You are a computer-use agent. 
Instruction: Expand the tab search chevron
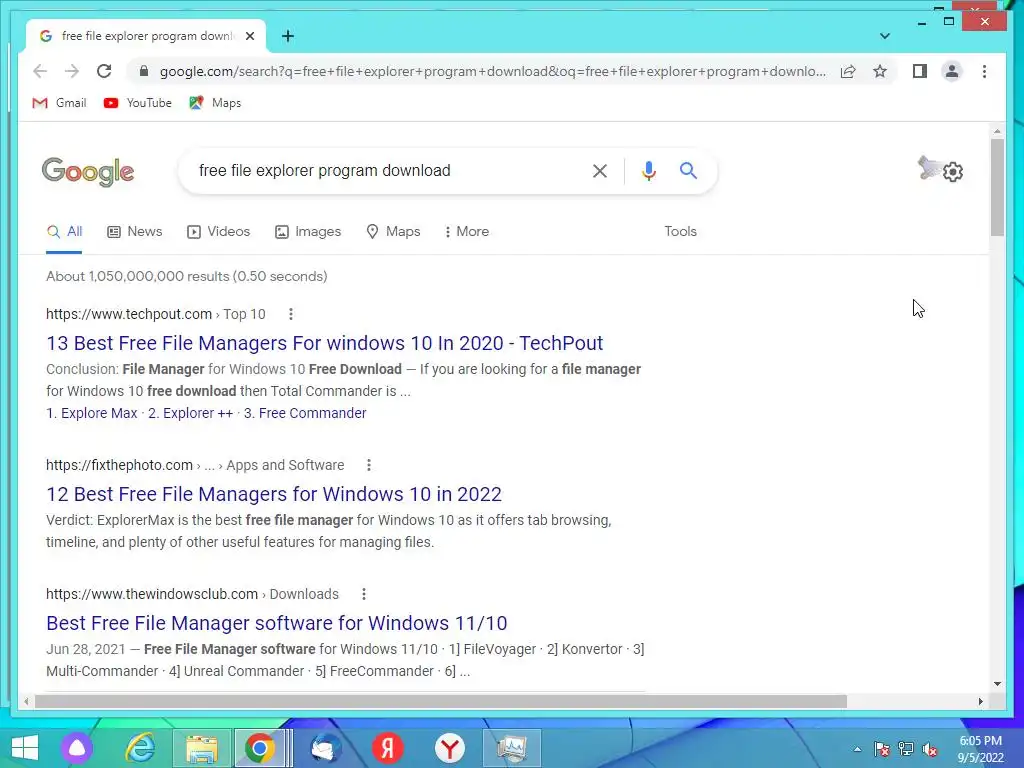[884, 36]
